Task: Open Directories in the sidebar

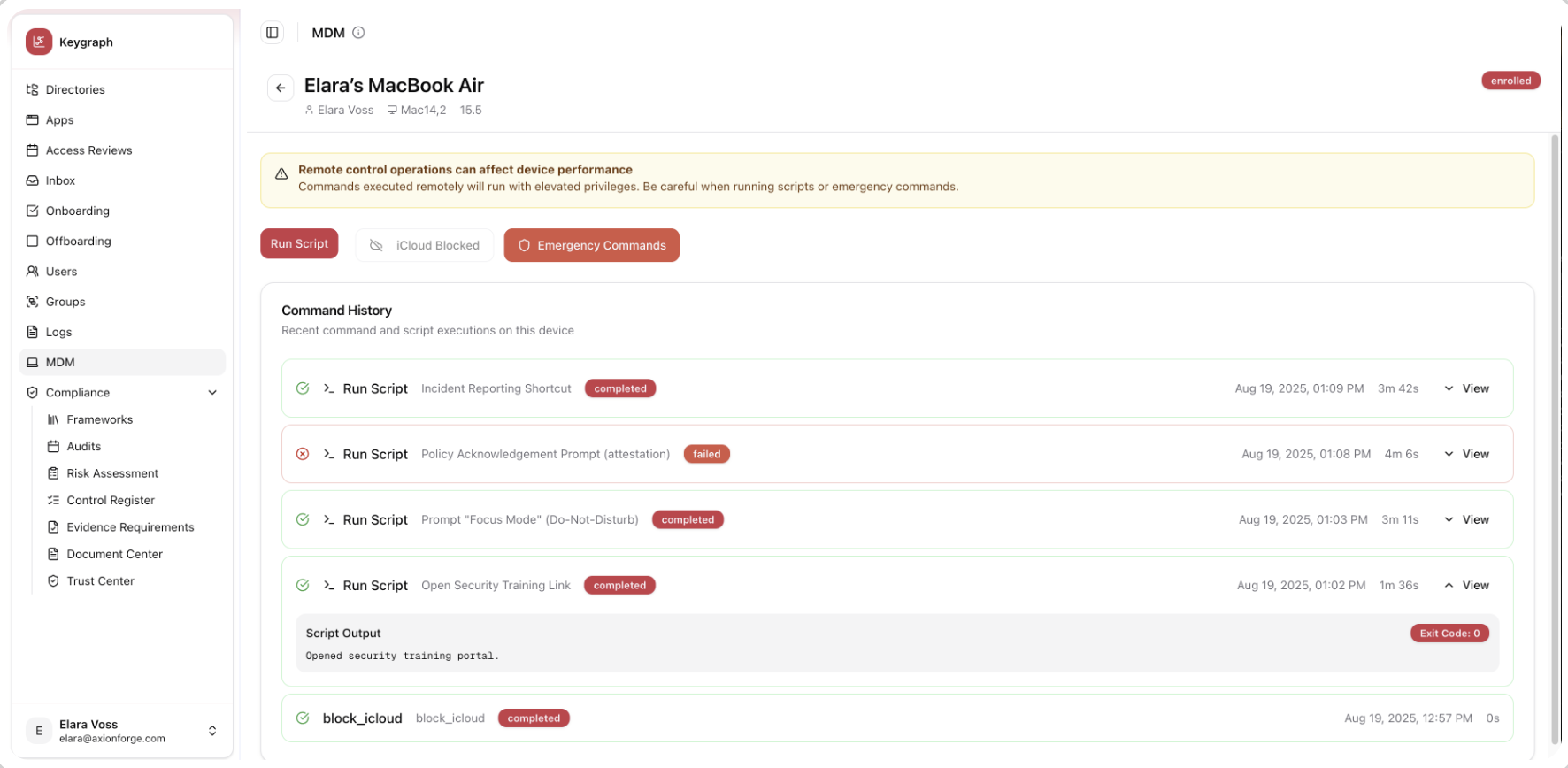Action: pos(122,89)
